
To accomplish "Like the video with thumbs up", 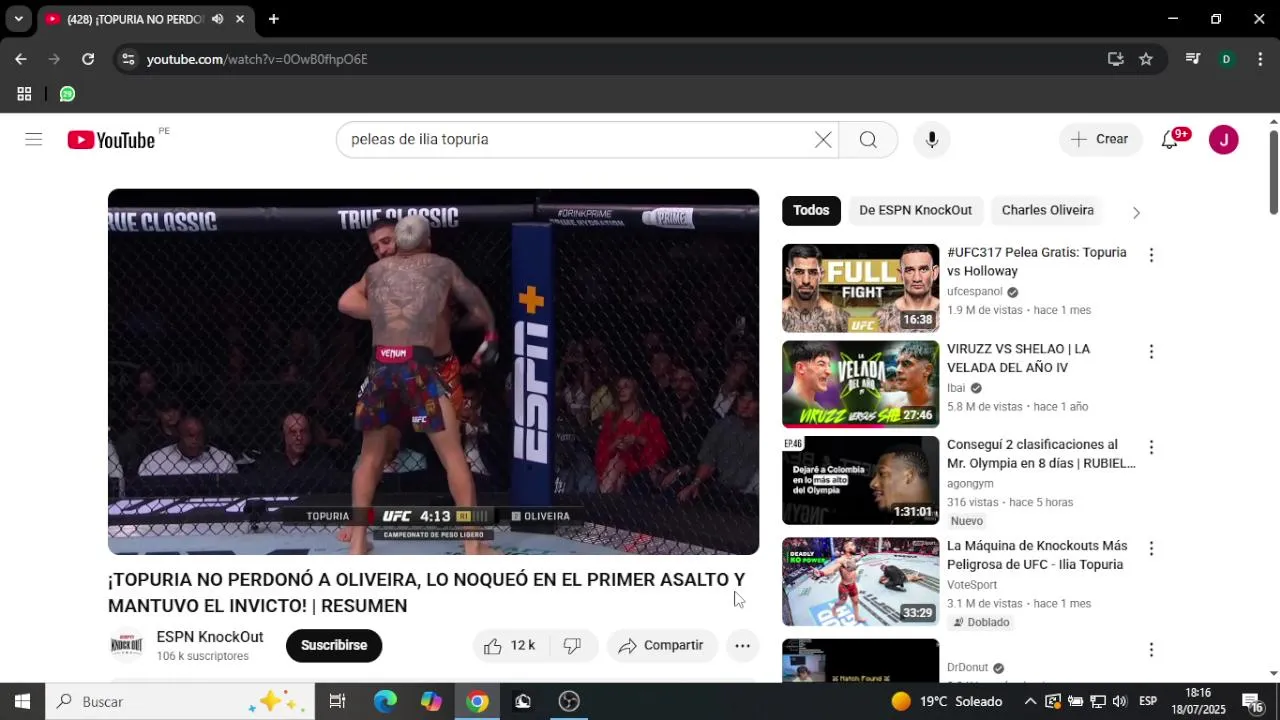I will pyautogui.click(x=510, y=646).
